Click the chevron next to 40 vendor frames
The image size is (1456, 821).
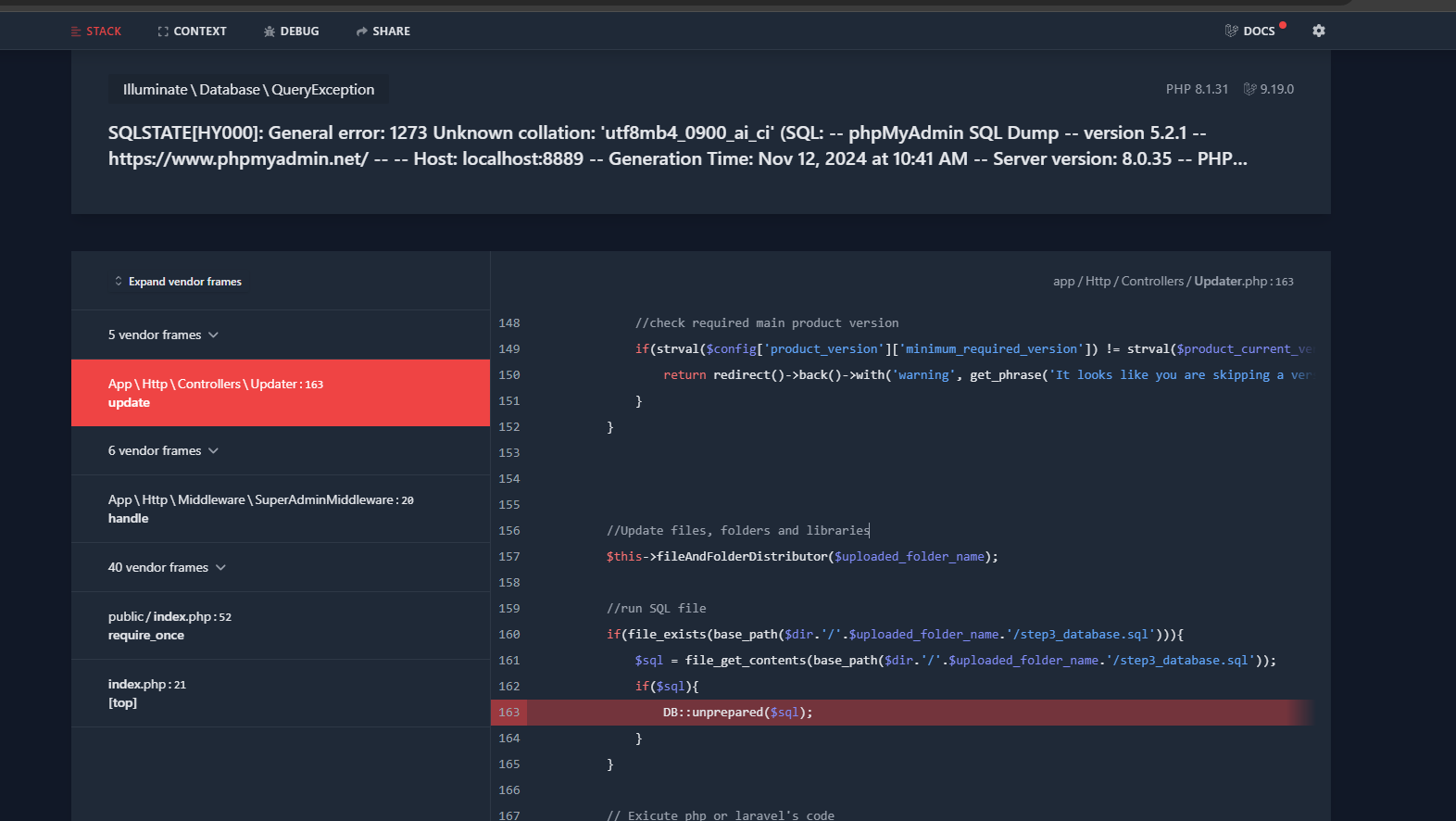click(220, 567)
